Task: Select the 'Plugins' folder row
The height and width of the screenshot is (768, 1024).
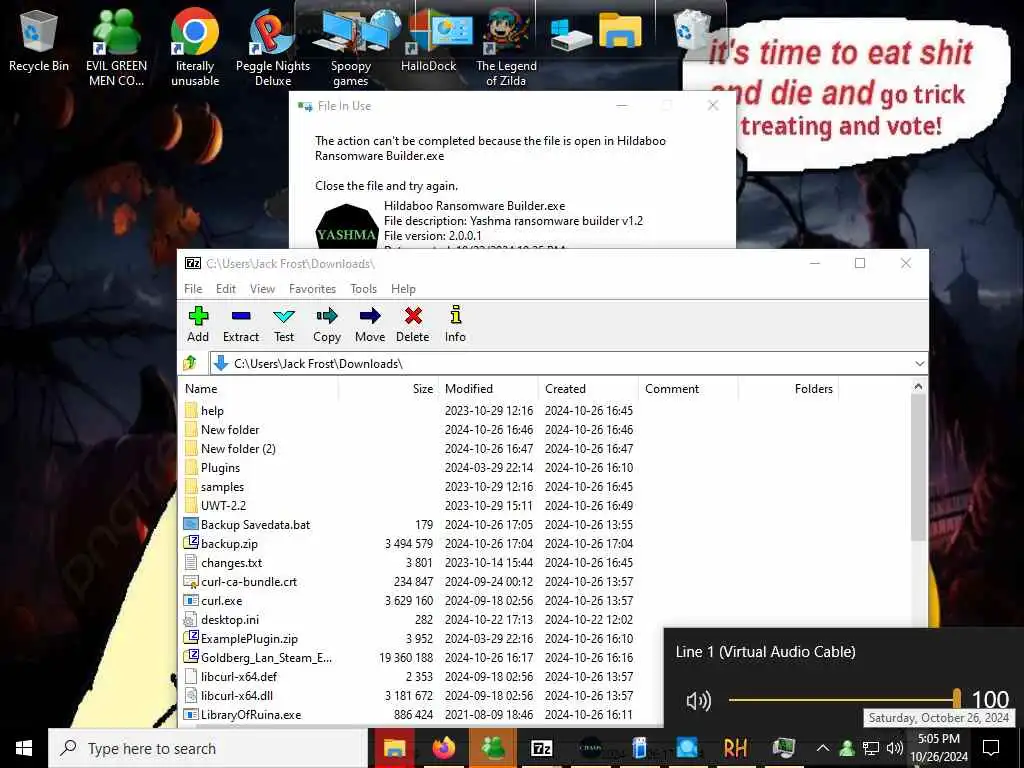Action: point(409,468)
